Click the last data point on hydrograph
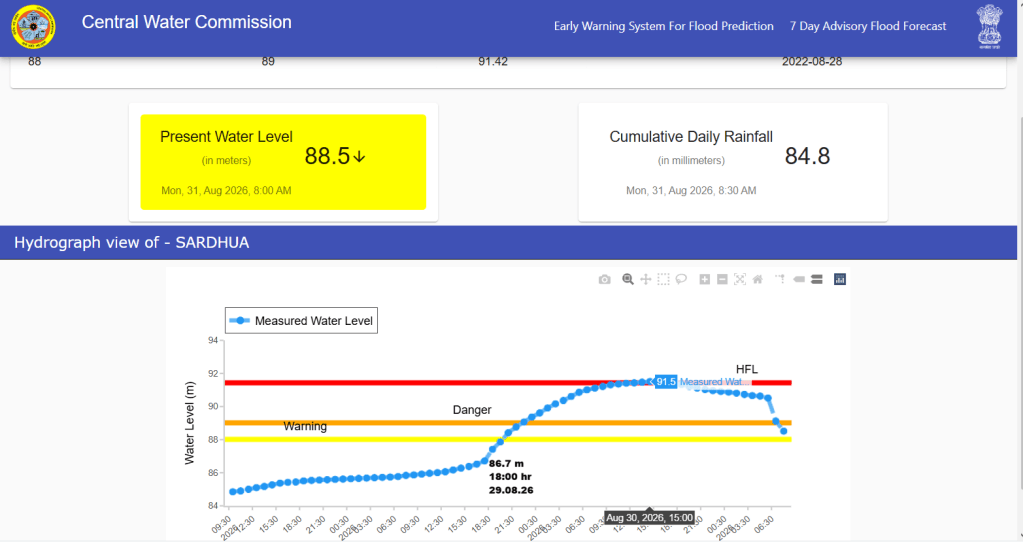Screen dimensions: 1023x544 tap(784, 431)
